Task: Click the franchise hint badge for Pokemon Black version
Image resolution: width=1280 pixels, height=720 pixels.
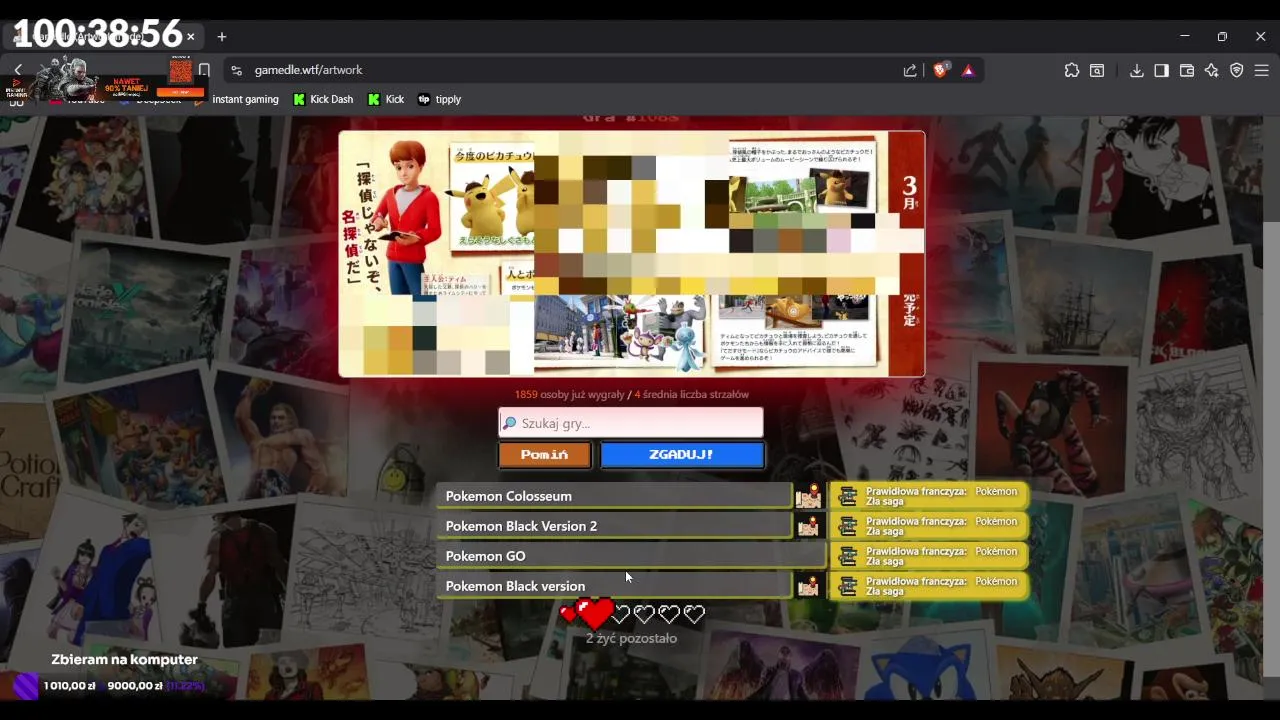Action: point(929,586)
